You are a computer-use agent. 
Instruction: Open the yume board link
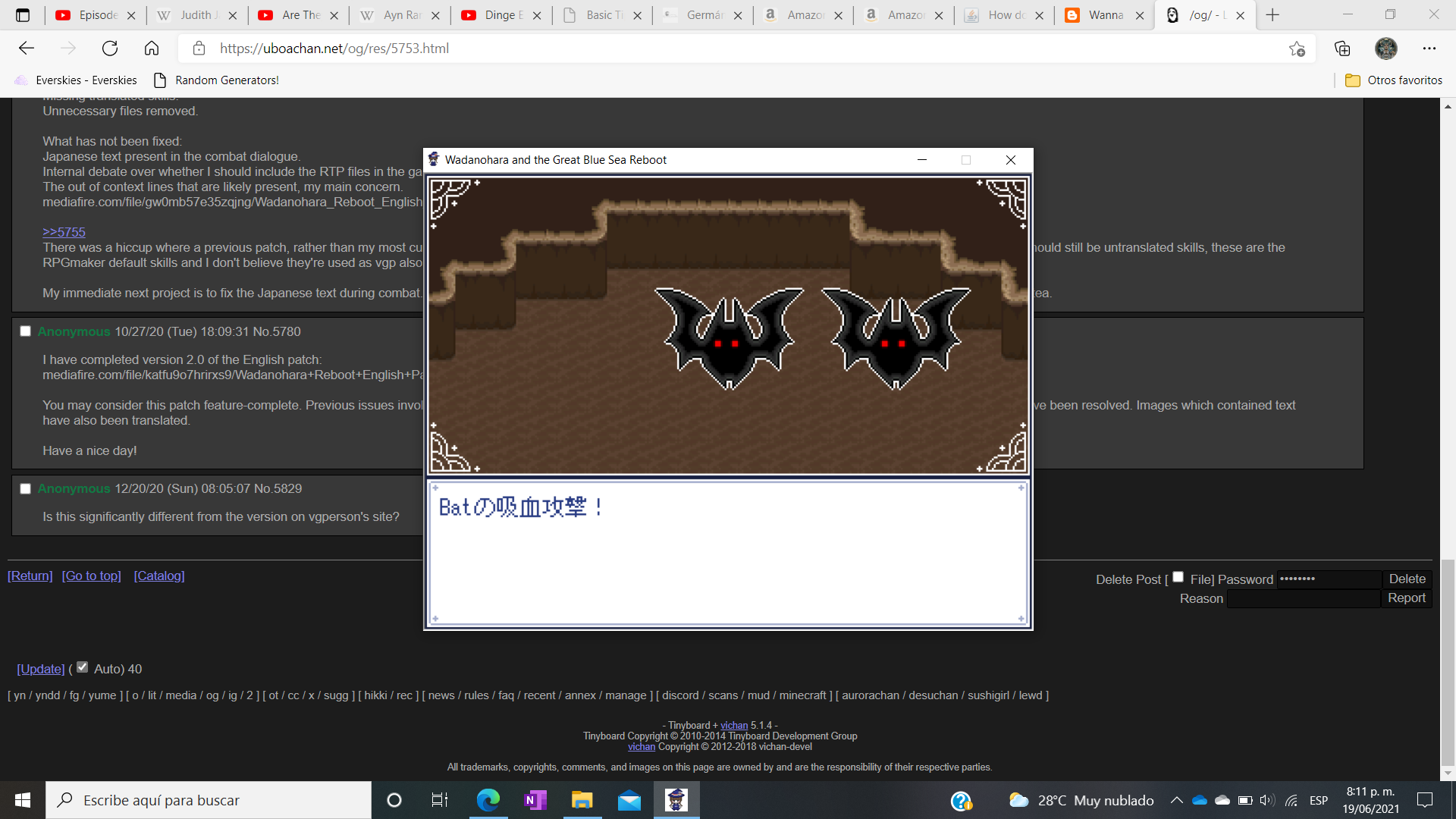(x=102, y=695)
